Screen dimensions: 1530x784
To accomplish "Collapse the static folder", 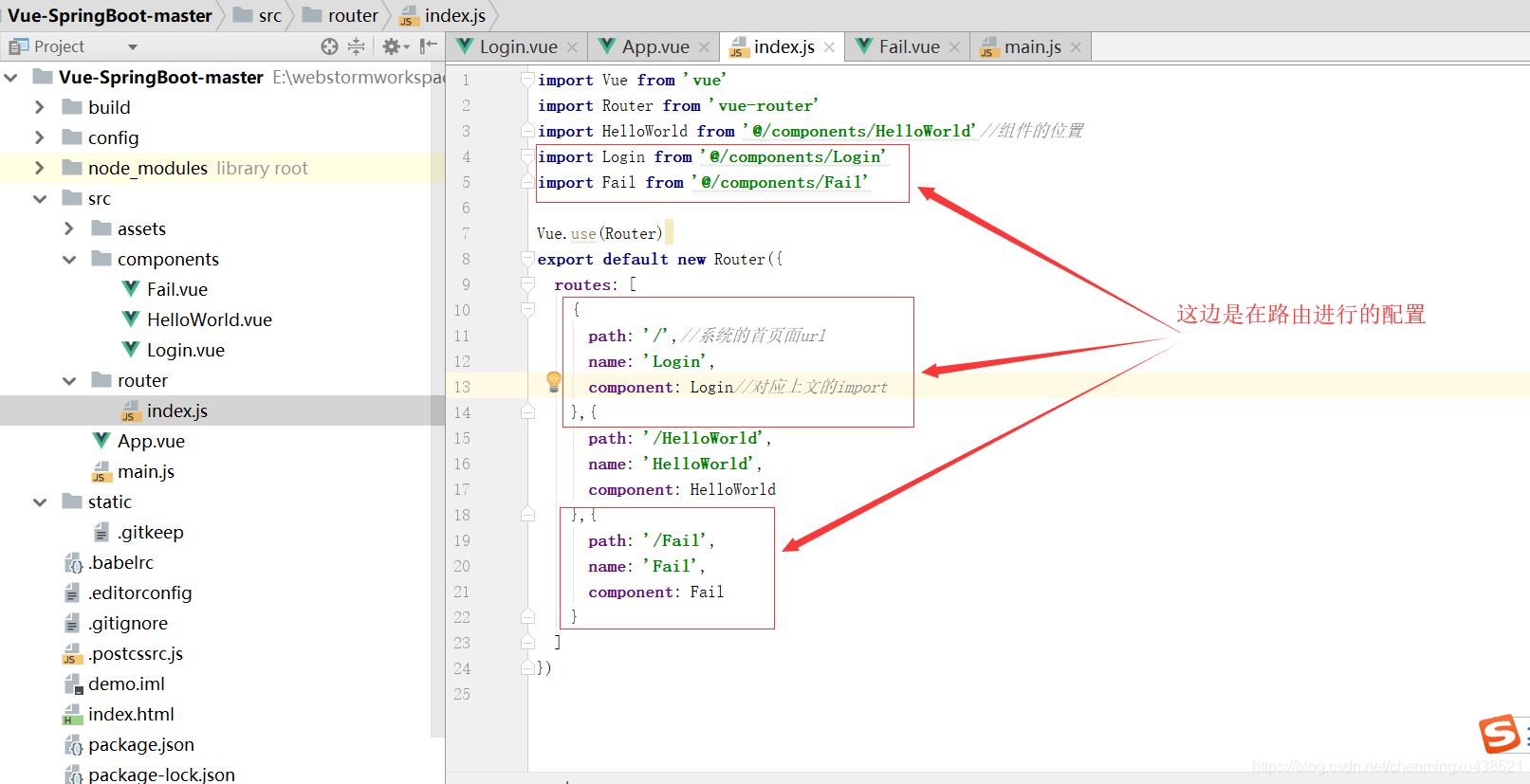I will [40, 501].
